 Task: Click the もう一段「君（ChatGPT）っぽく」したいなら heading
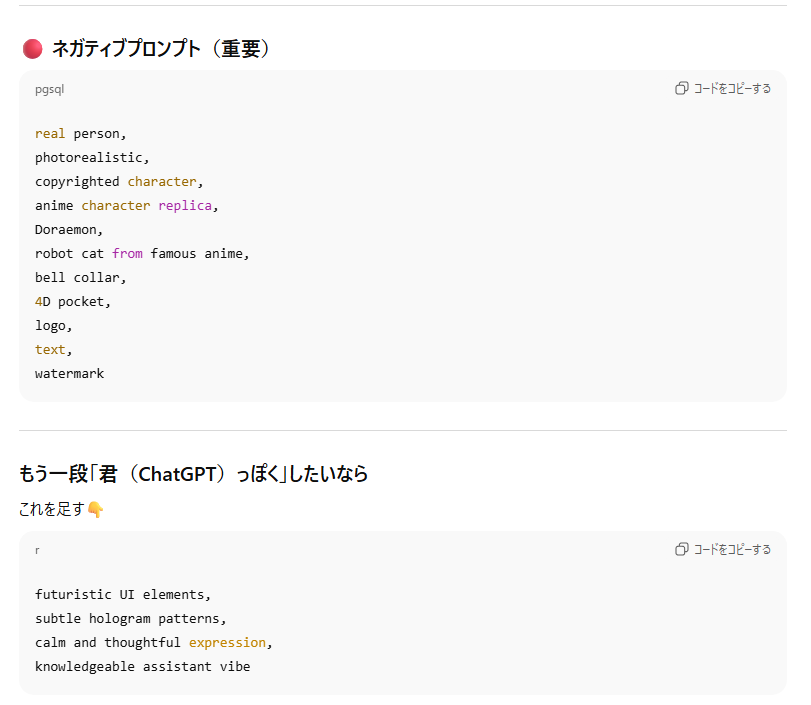coord(193,474)
